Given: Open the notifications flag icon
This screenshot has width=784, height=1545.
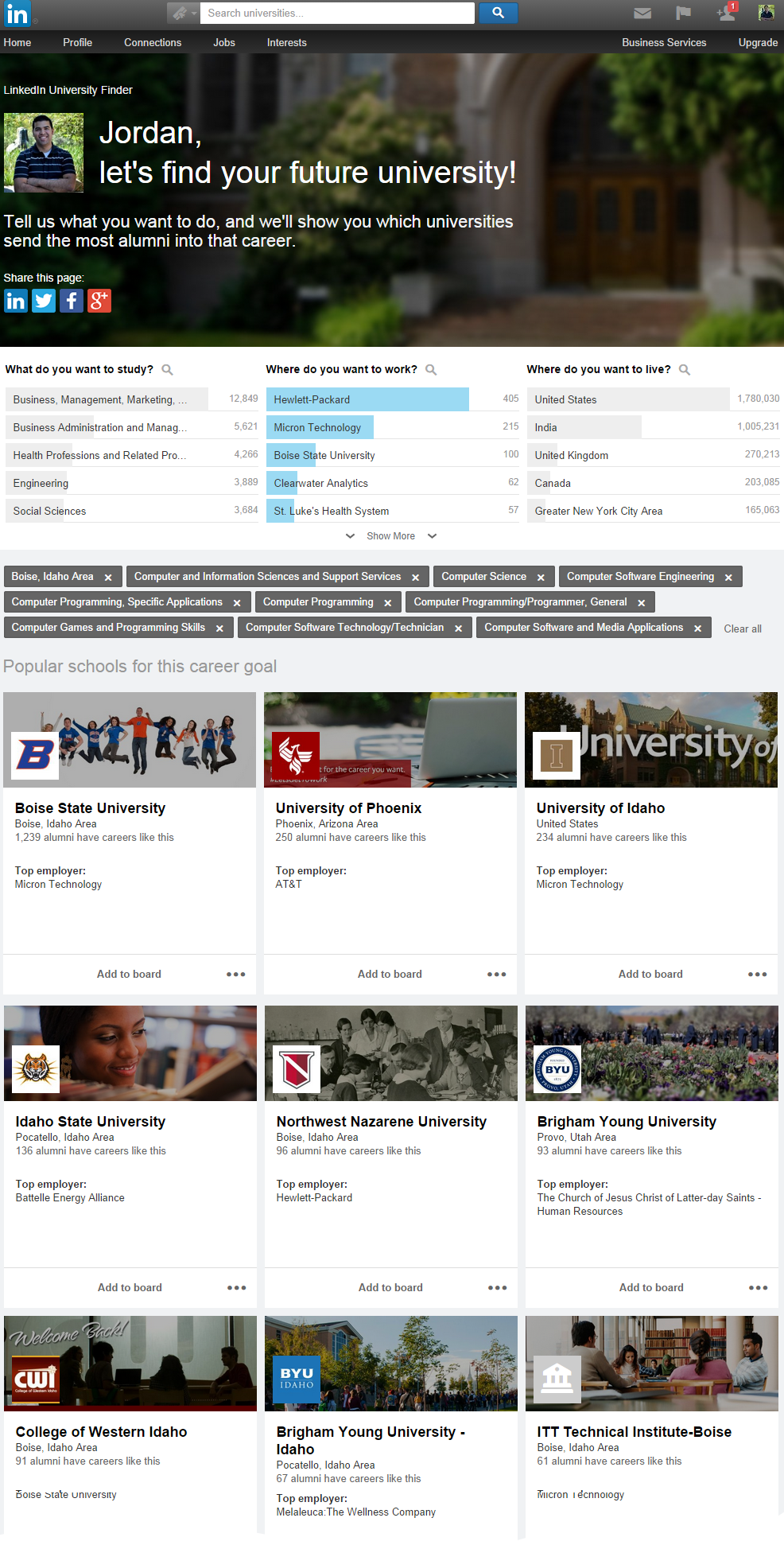Looking at the screenshot, I should coord(683,13).
